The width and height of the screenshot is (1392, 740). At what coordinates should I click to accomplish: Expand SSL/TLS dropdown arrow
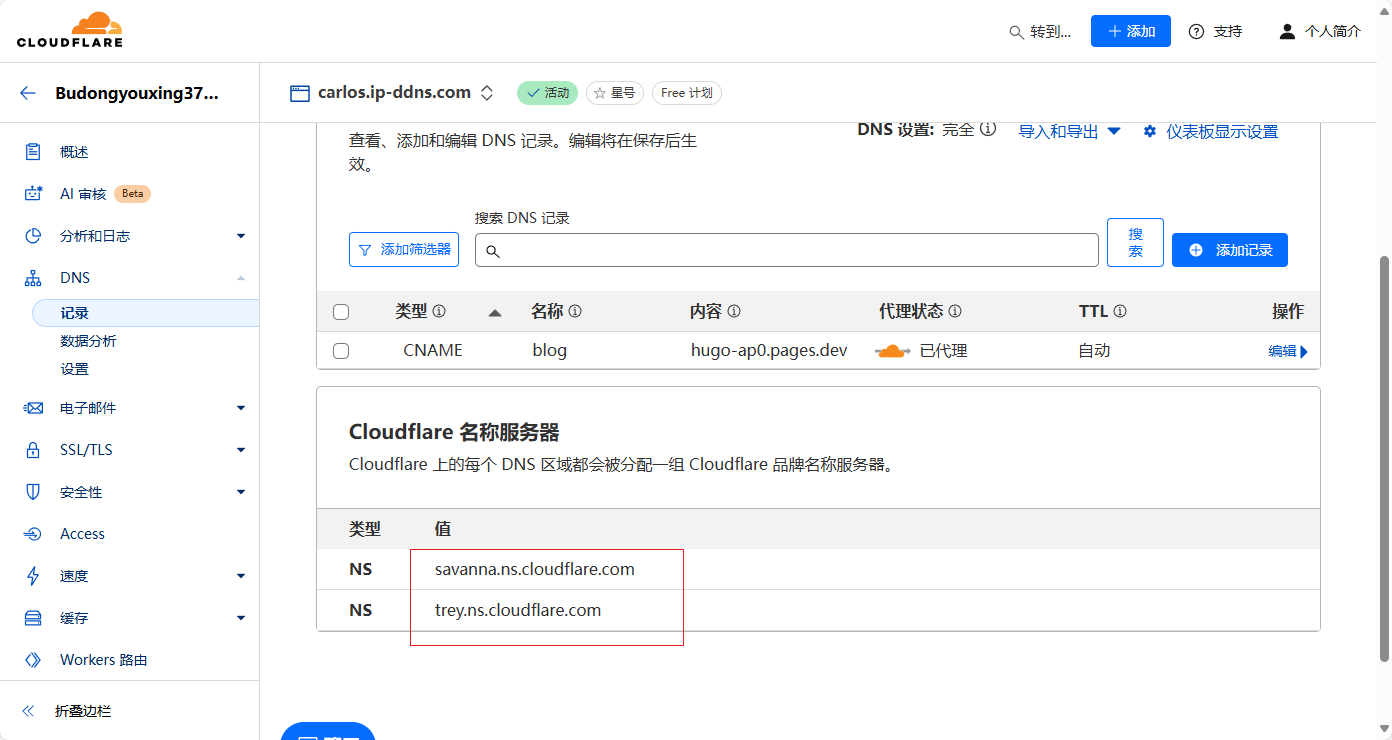point(241,450)
